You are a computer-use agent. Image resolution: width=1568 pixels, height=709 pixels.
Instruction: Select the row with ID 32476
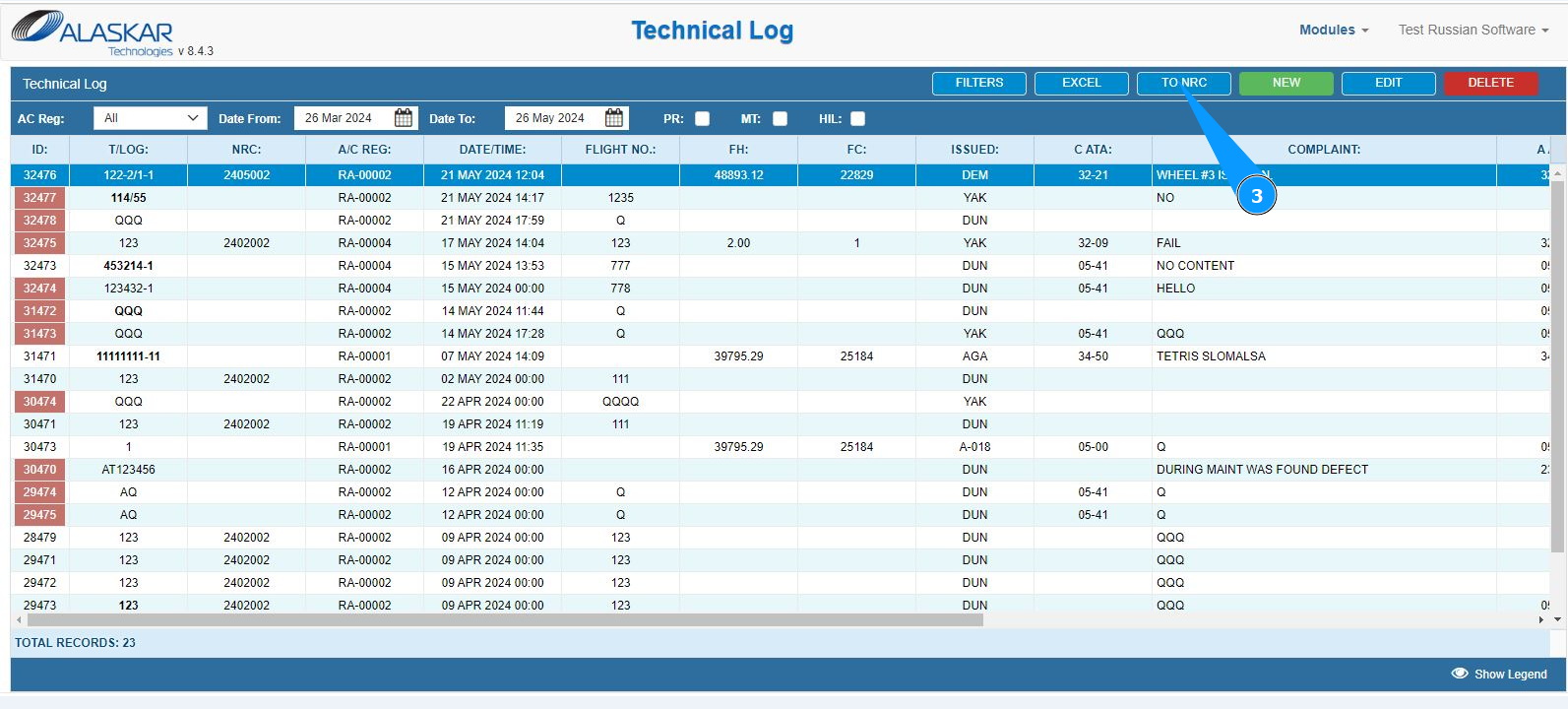pyautogui.click(x=781, y=175)
